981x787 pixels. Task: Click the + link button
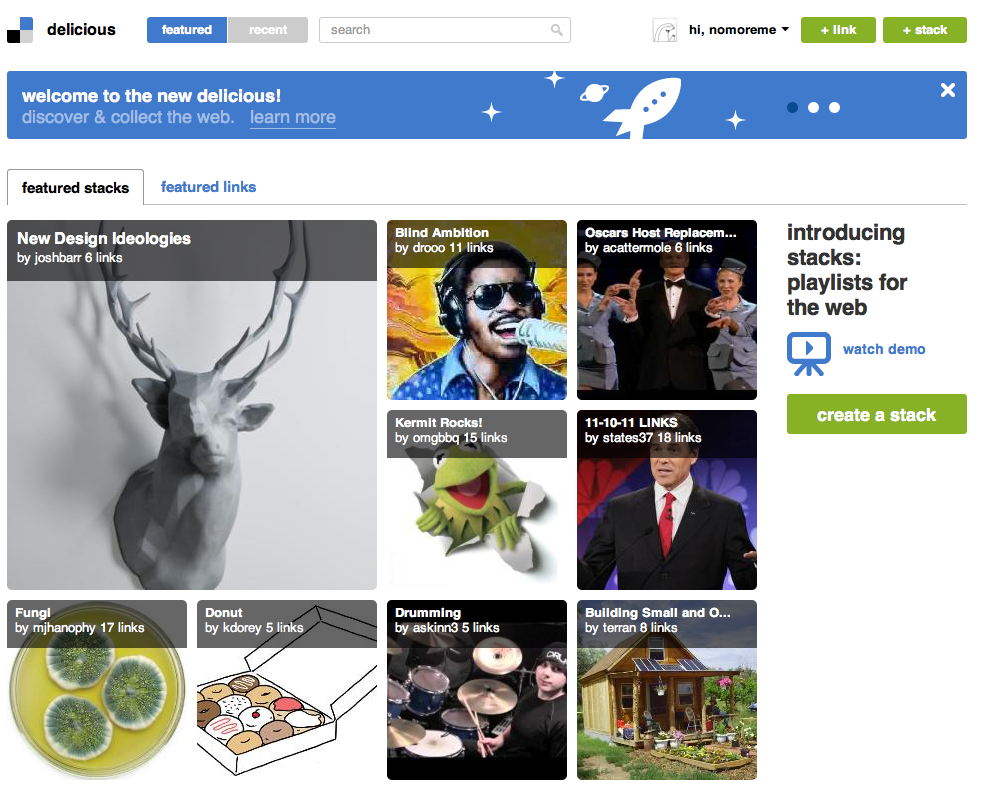(838, 30)
